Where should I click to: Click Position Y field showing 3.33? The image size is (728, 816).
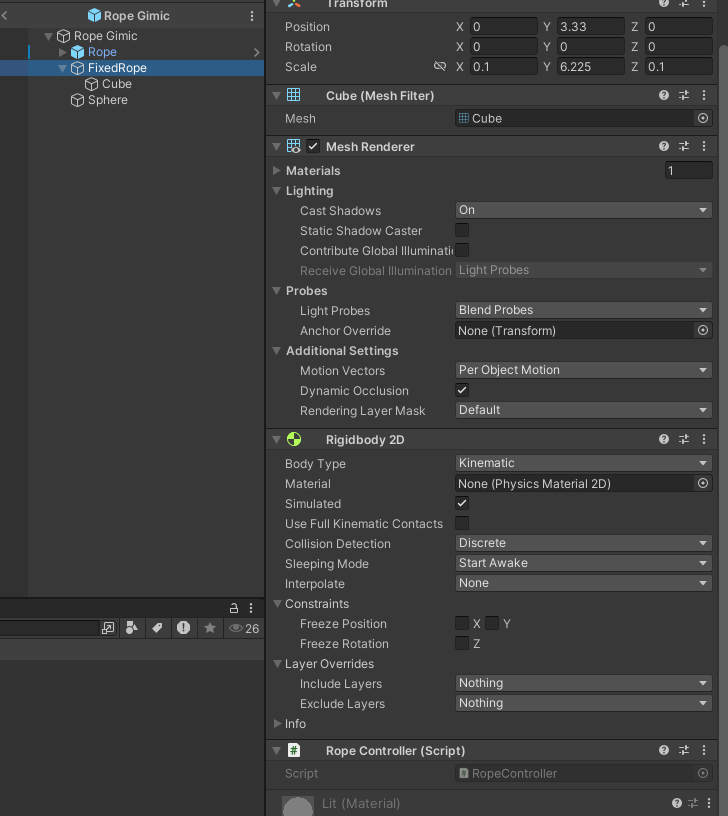pos(590,27)
